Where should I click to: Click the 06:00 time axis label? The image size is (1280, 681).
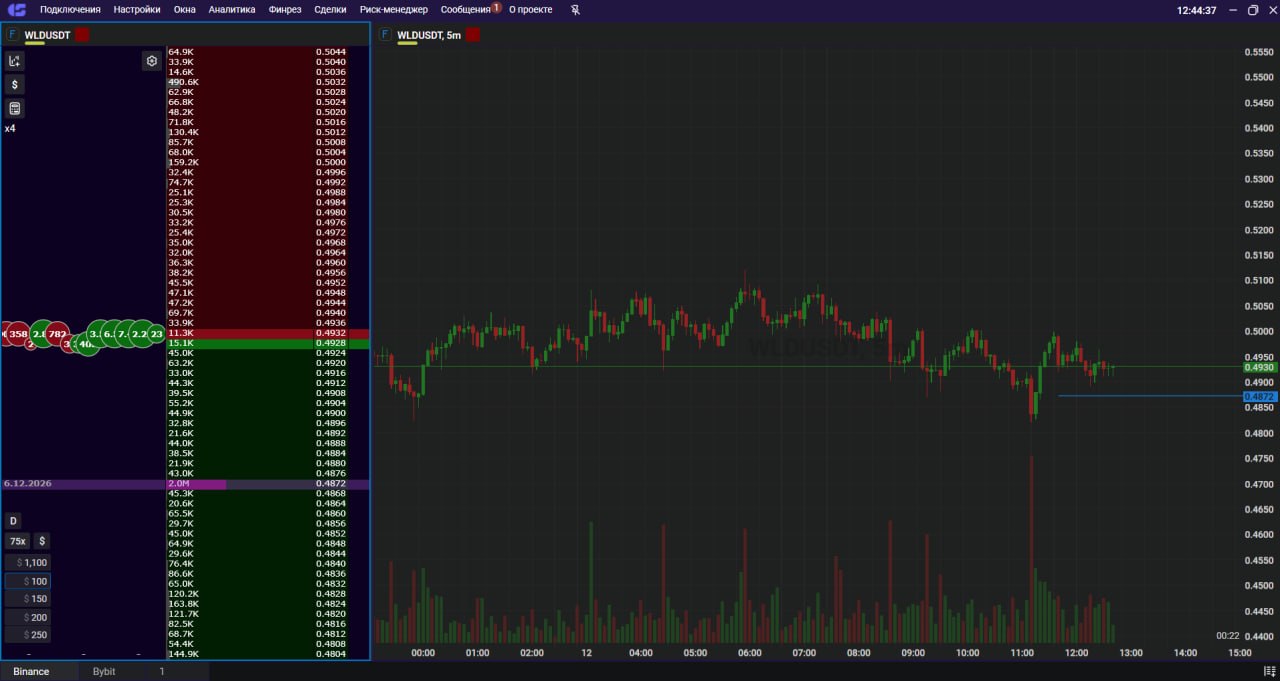(750, 653)
